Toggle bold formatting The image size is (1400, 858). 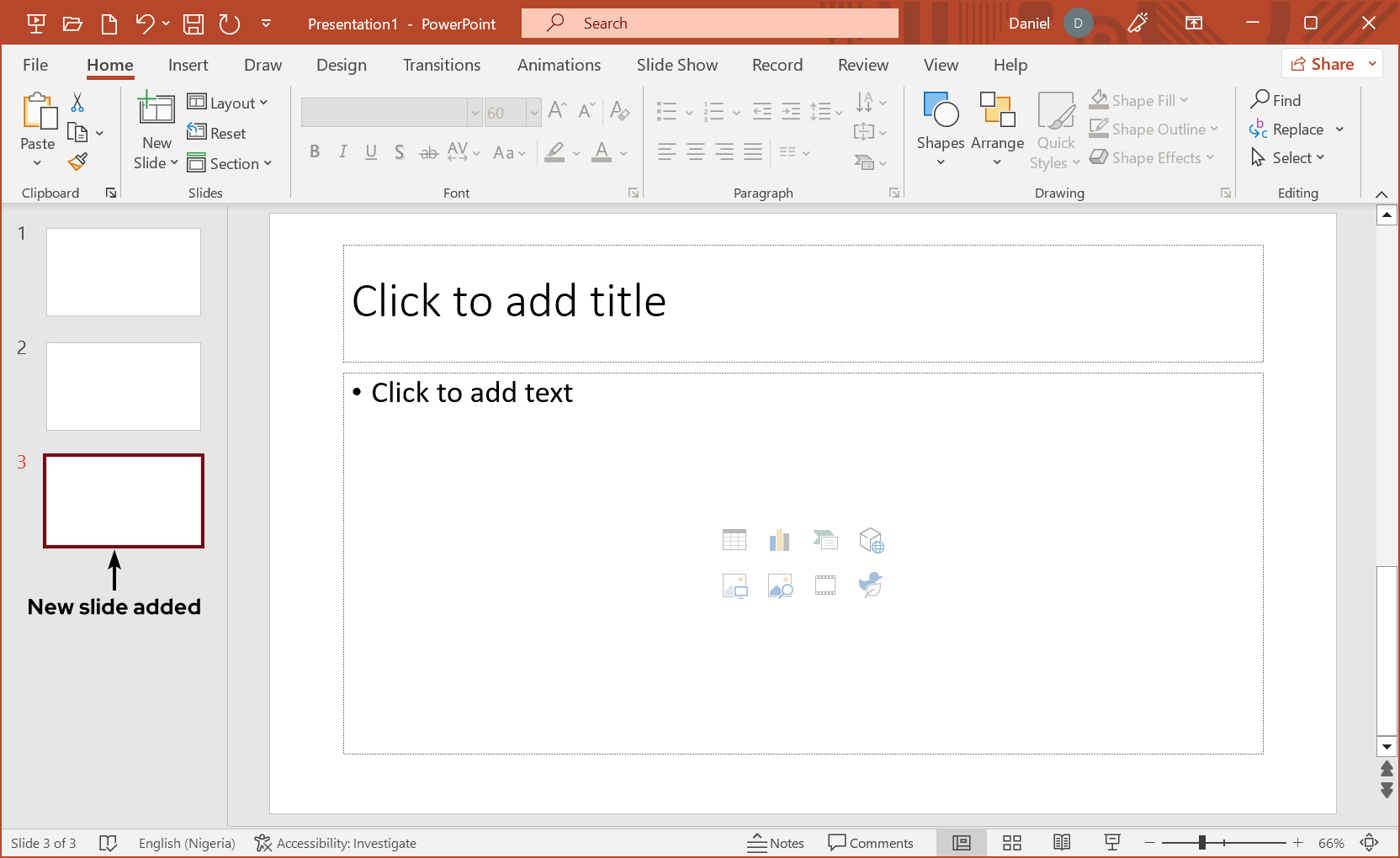316,152
